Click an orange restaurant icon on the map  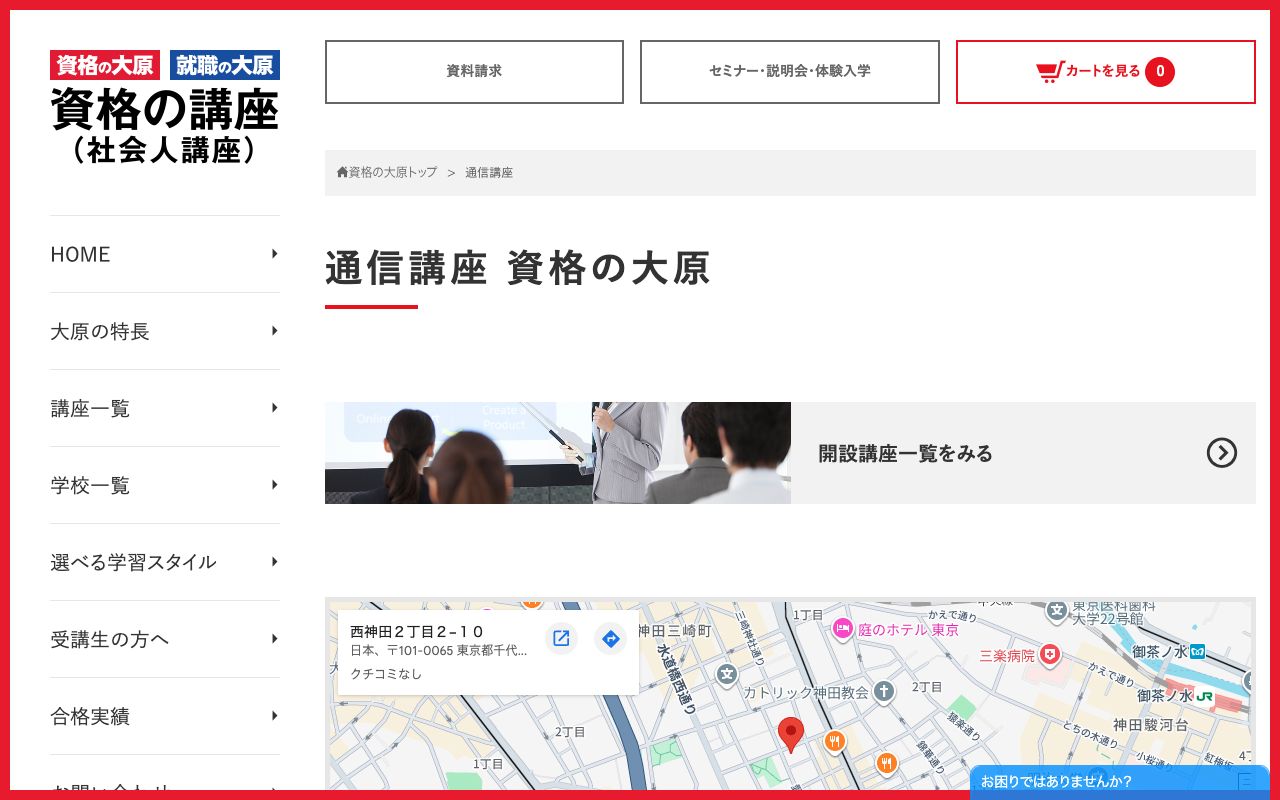(836, 741)
